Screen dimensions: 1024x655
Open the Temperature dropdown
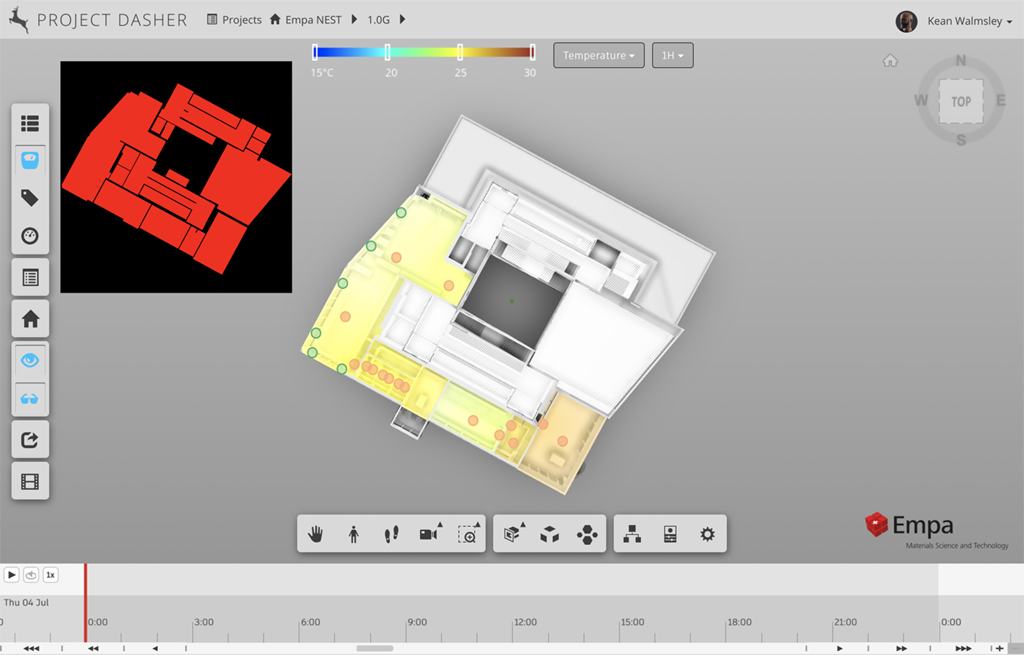tap(598, 56)
